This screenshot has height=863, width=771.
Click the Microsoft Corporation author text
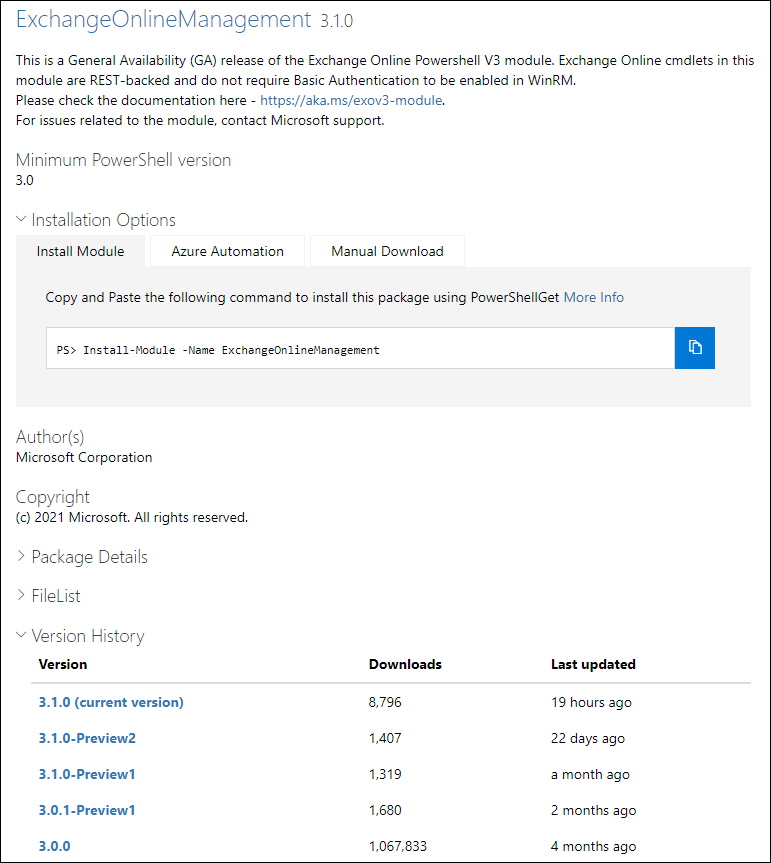pos(84,457)
